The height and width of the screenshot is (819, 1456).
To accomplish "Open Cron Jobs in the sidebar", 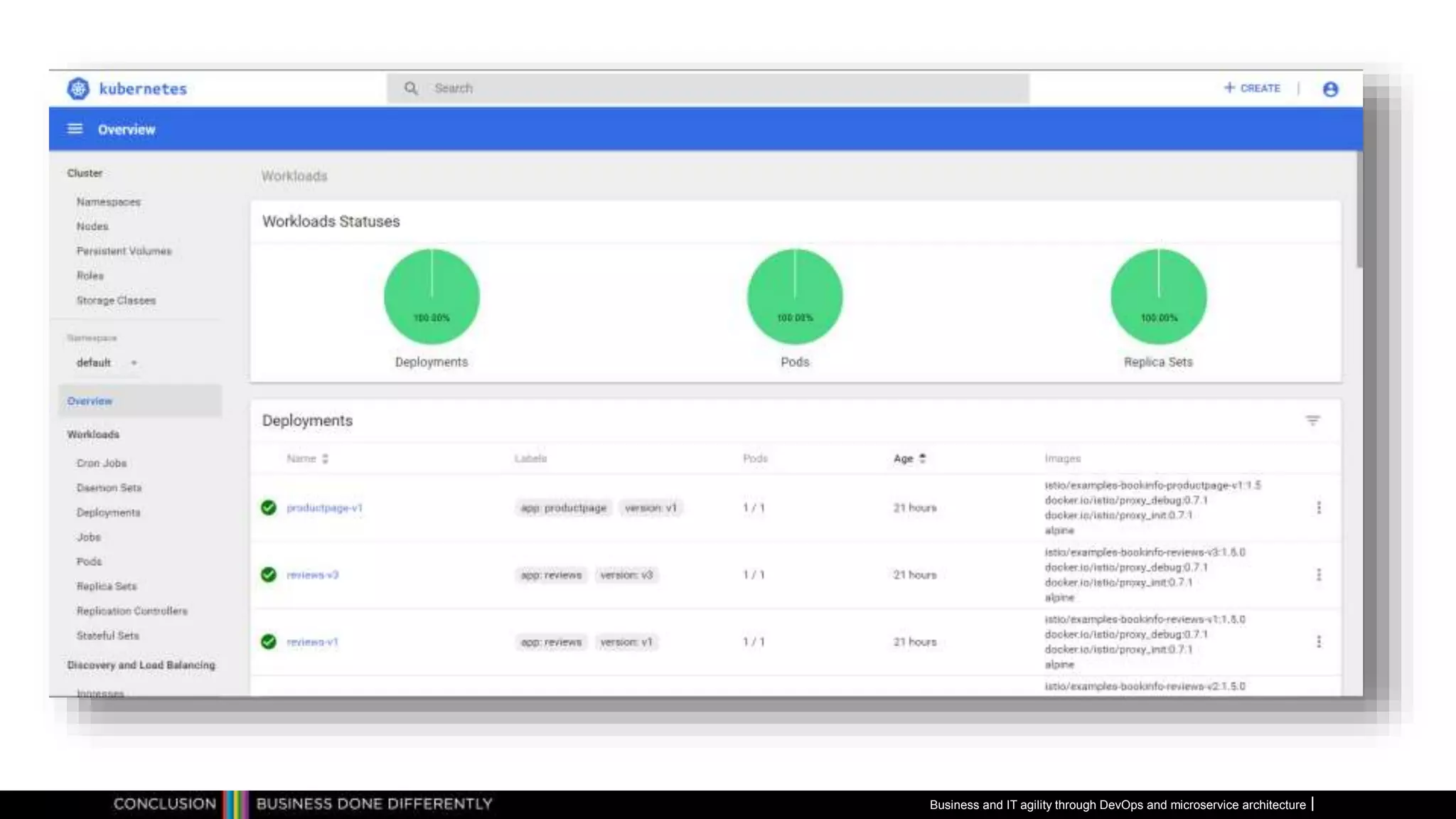I will tap(102, 463).
